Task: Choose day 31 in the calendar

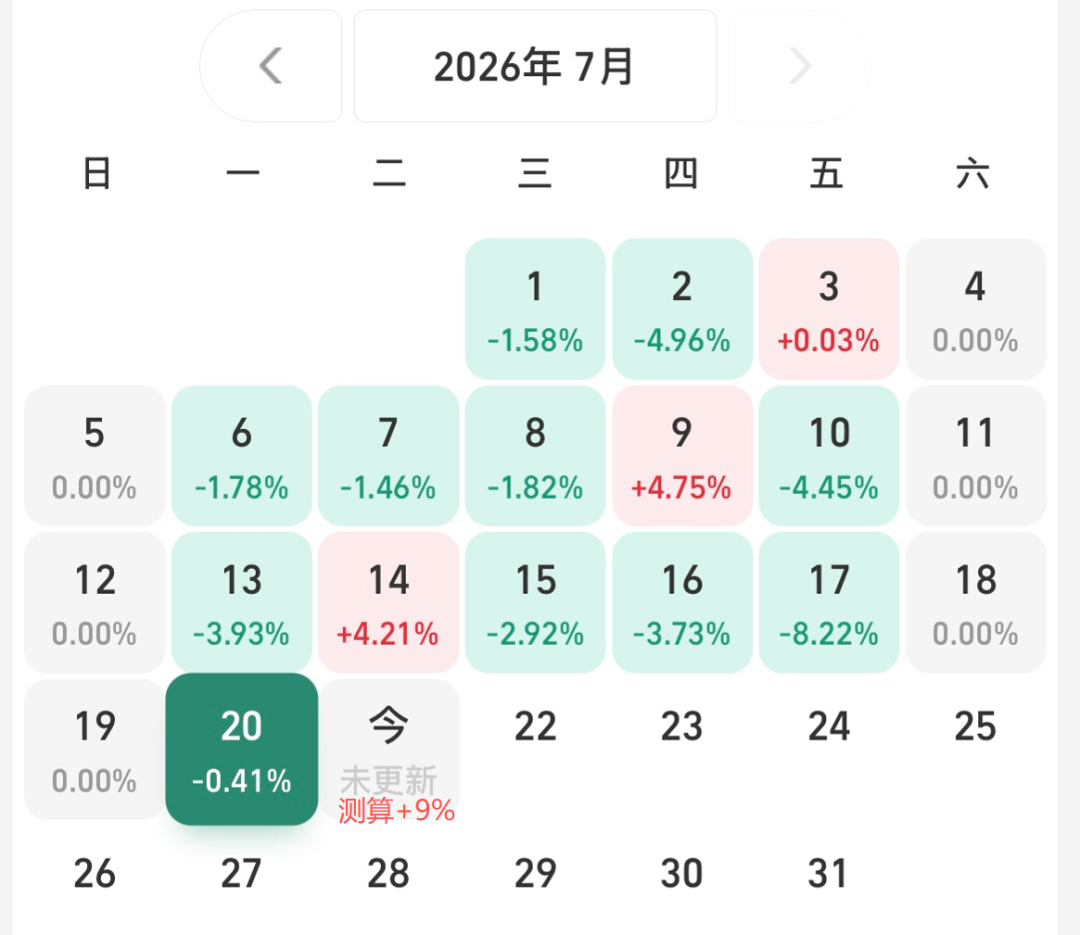Action: pyautogui.click(x=829, y=874)
